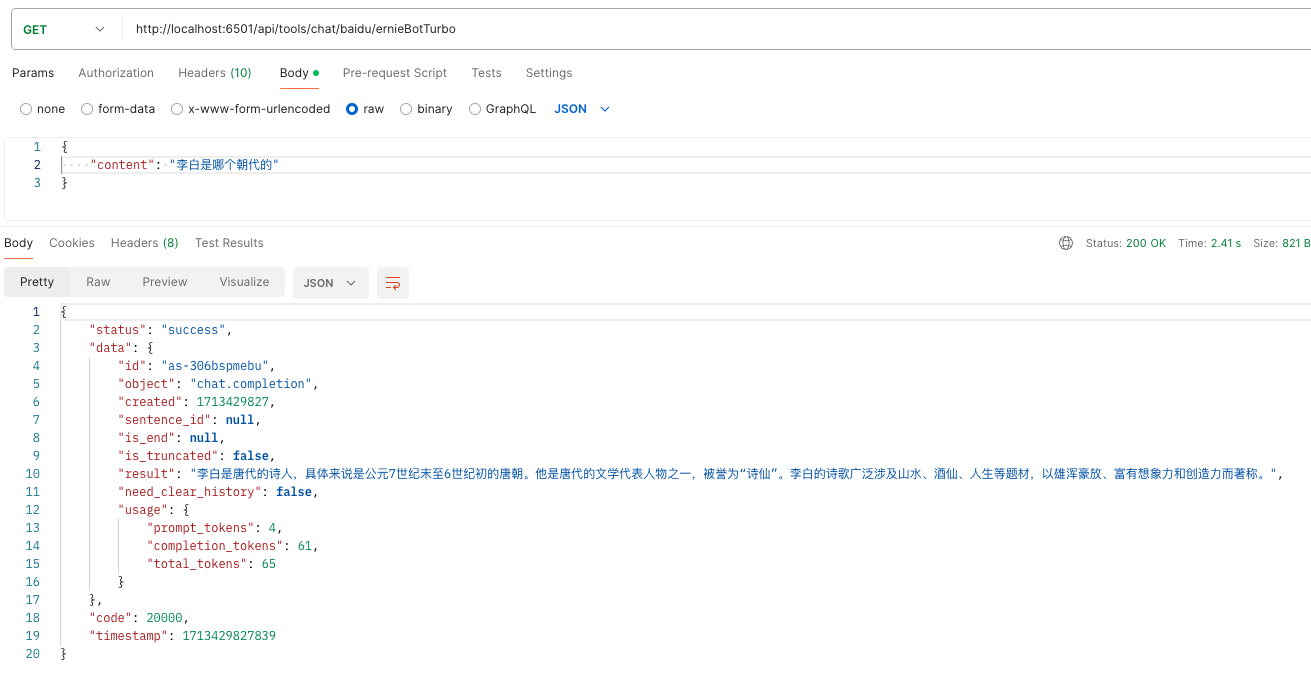Click the "object": "chat.completion" line
The image size is (1311, 676).
(x=218, y=384)
